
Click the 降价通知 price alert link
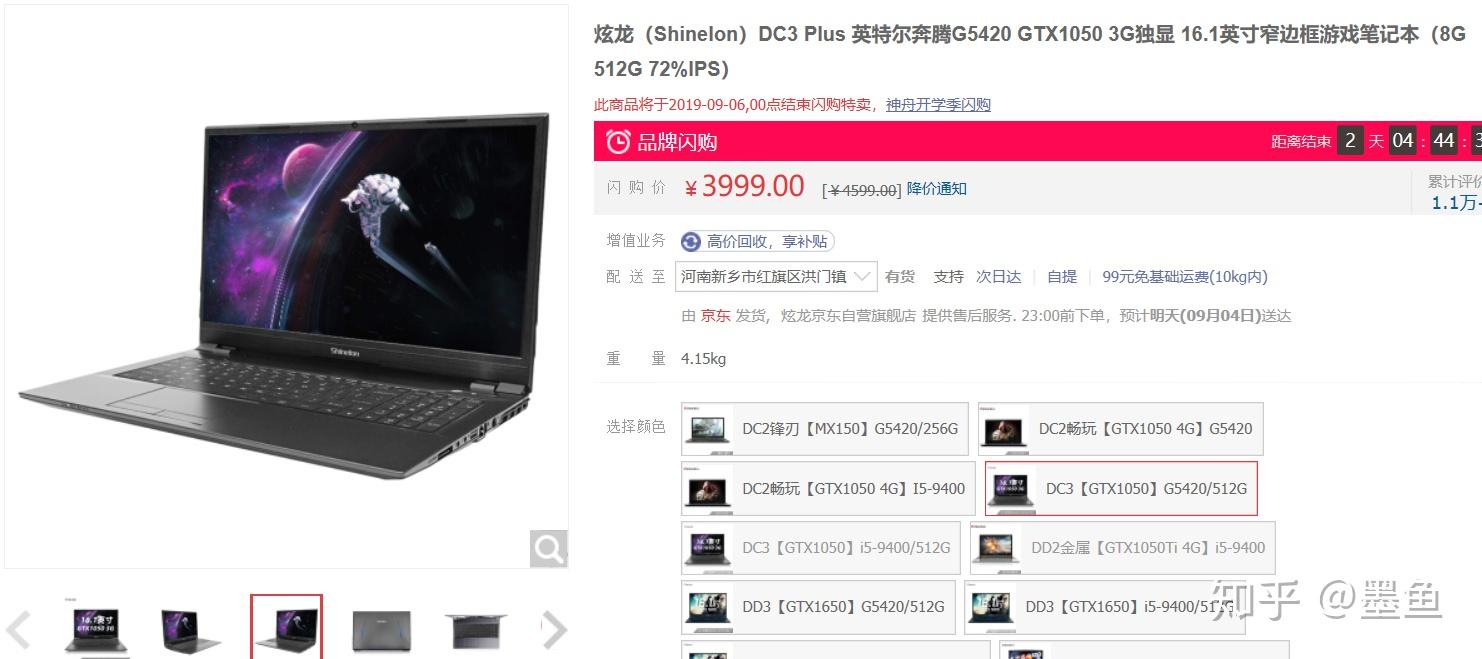click(x=937, y=188)
